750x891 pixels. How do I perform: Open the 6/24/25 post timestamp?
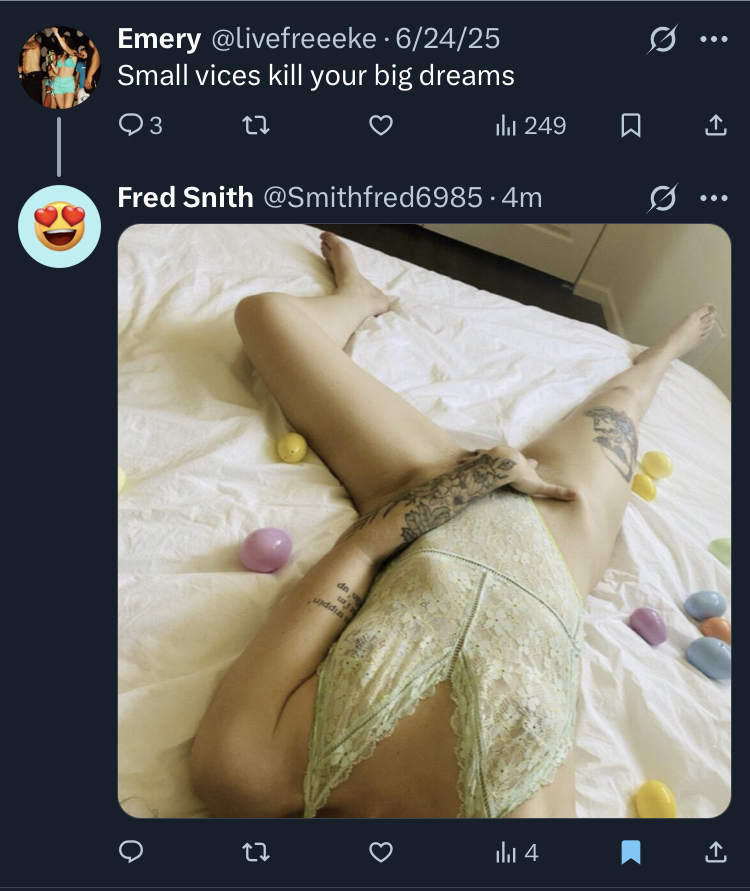pyautogui.click(x=448, y=39)
